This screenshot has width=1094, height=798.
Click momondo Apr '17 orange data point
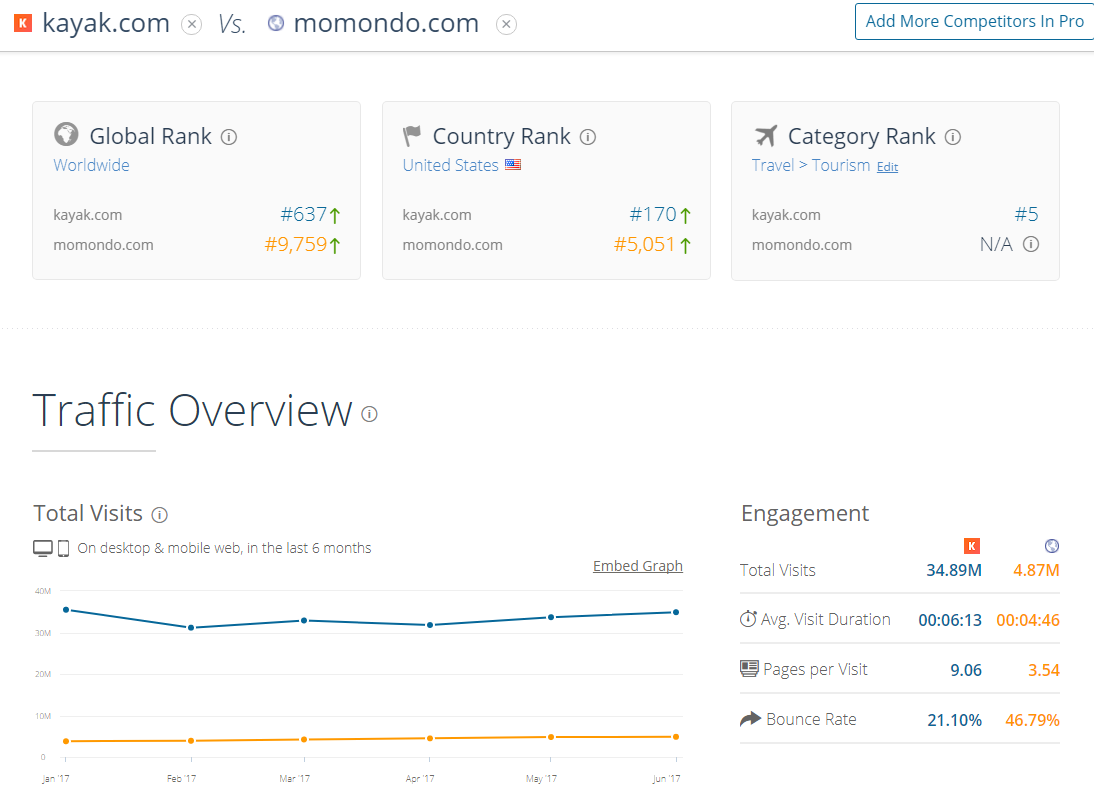[430, 738]
